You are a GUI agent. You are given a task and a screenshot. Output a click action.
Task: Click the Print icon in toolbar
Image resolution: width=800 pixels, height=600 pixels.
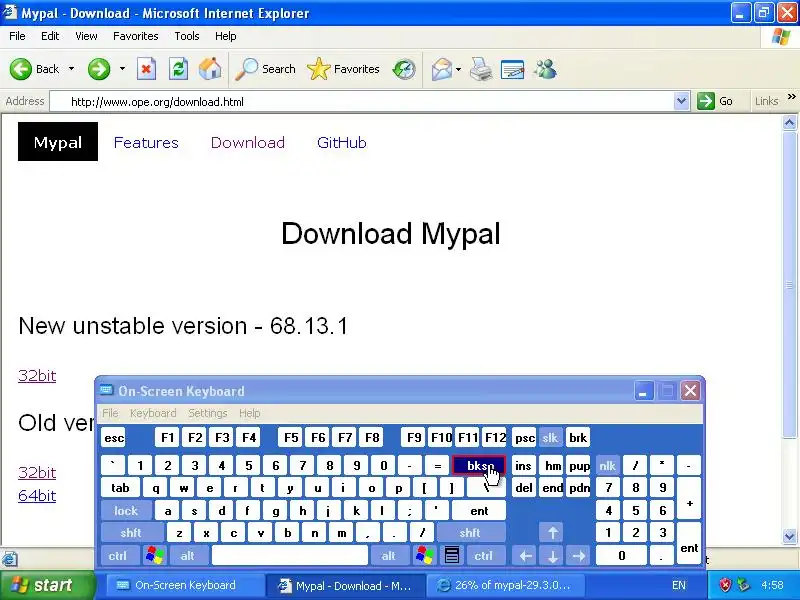pos(481,69)
